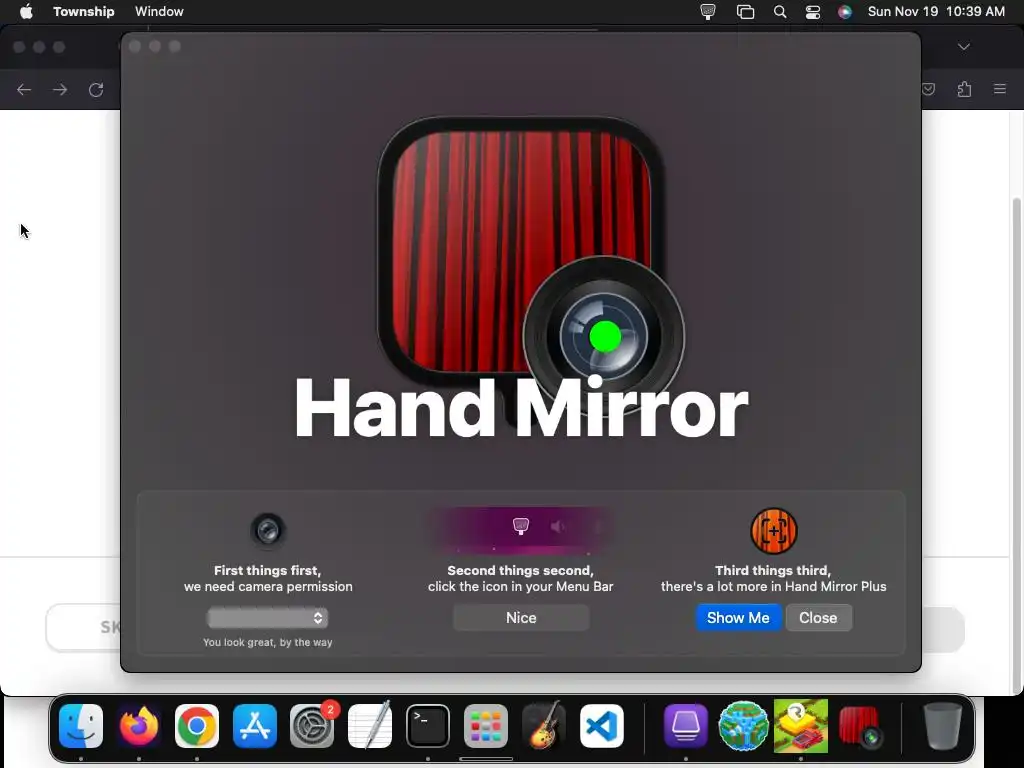Click the Close button for Hand Mirror Plus
Screen dimensions: 1024x768
tap(818, 618)
